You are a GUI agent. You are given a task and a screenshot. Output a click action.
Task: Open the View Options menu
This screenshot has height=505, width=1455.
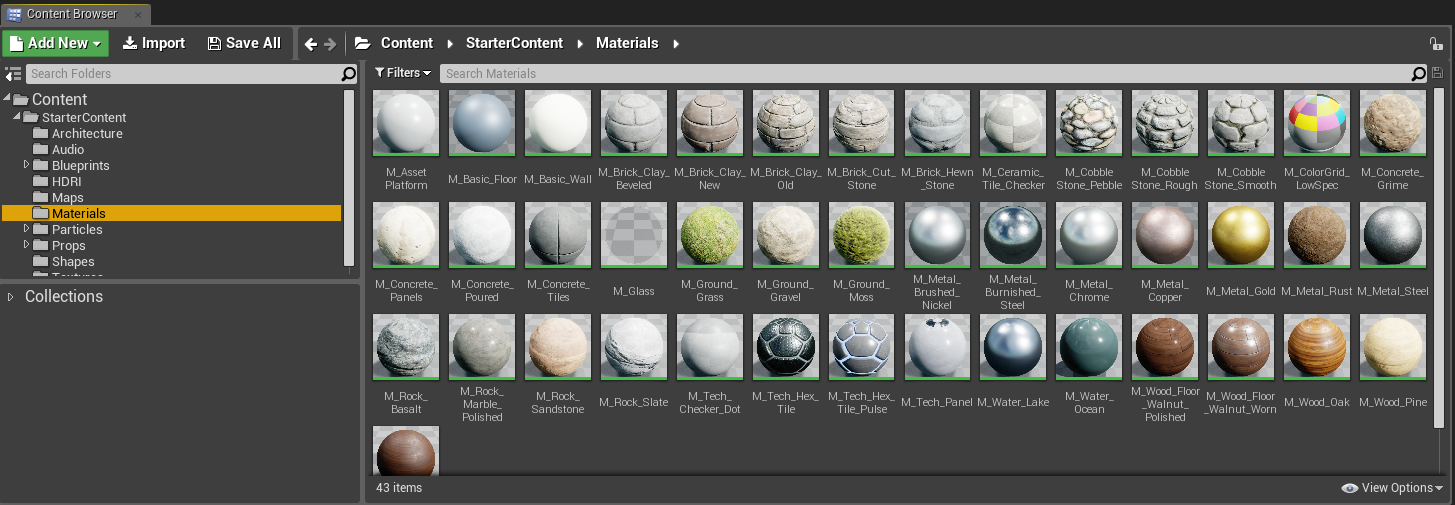coord(1393,488)
